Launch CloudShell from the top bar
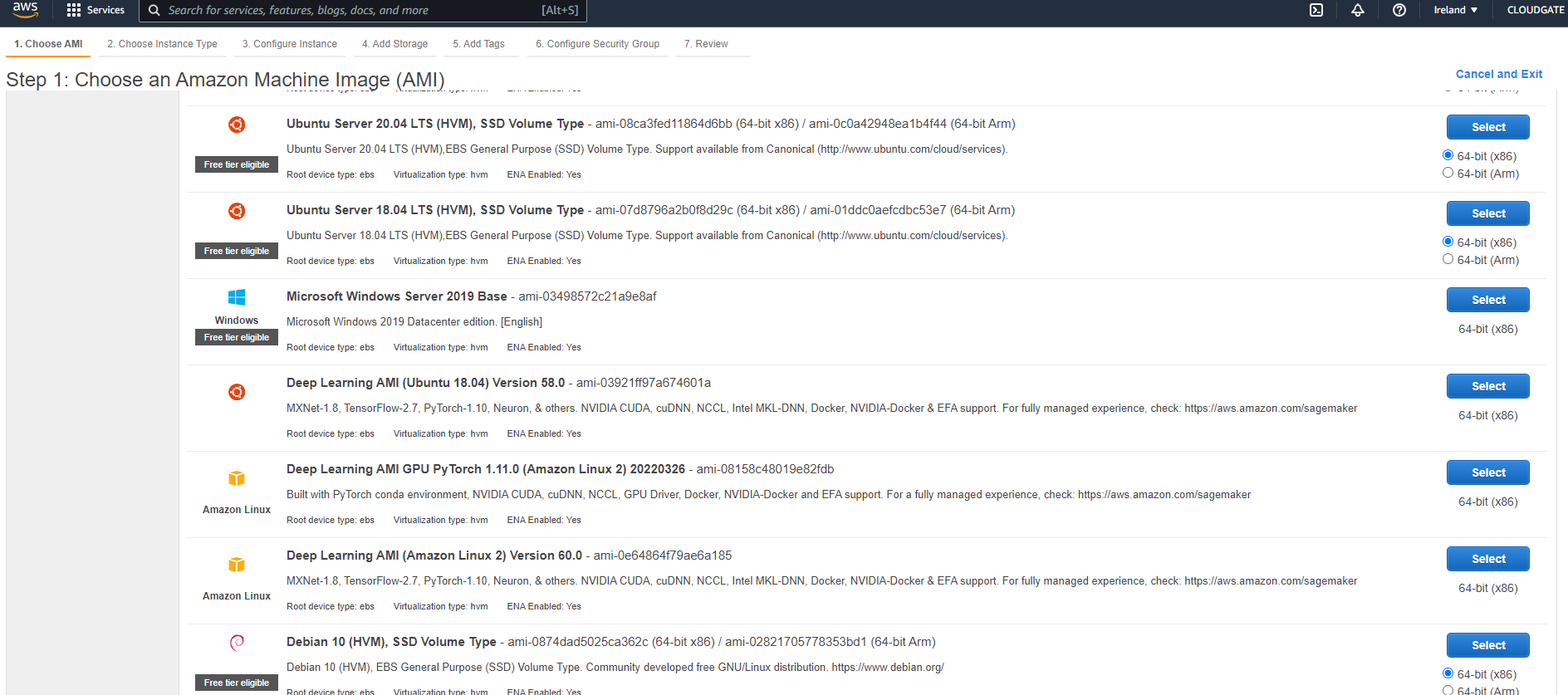The height and width of the screenshot is (695, 1568). pos(1316,10)
